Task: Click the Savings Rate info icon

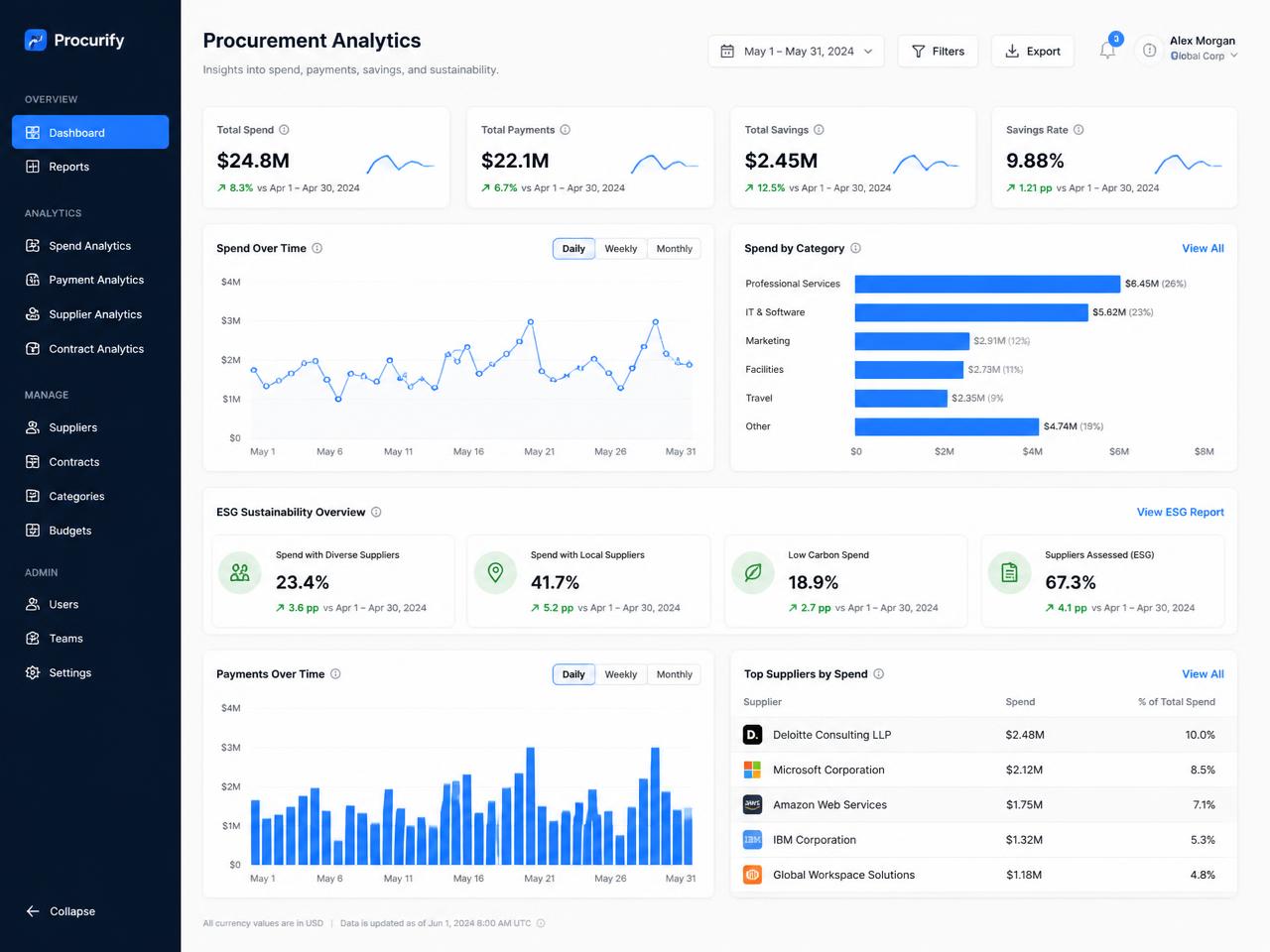Action: point(1079,130)
